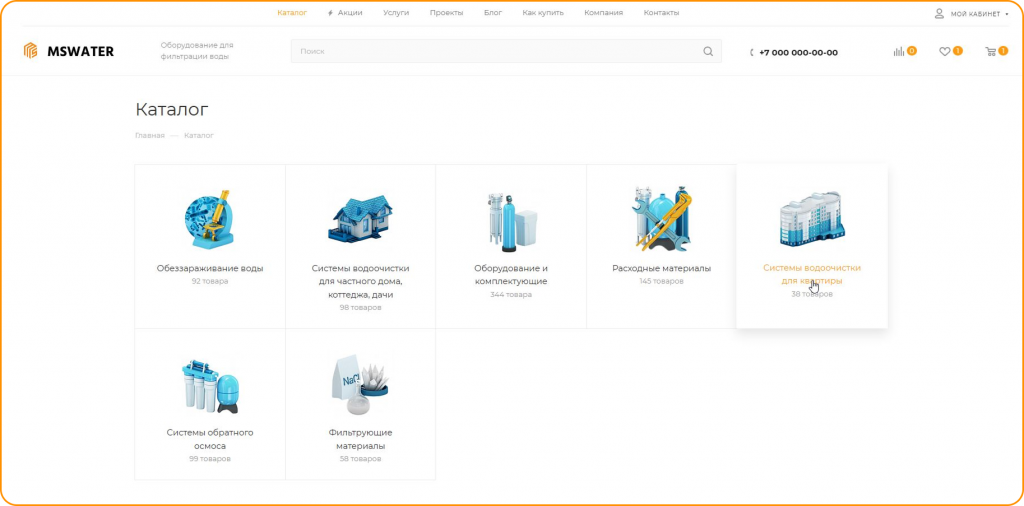Open the shopping cart icon
1024x506 pixels.
[x=990, y=52]
